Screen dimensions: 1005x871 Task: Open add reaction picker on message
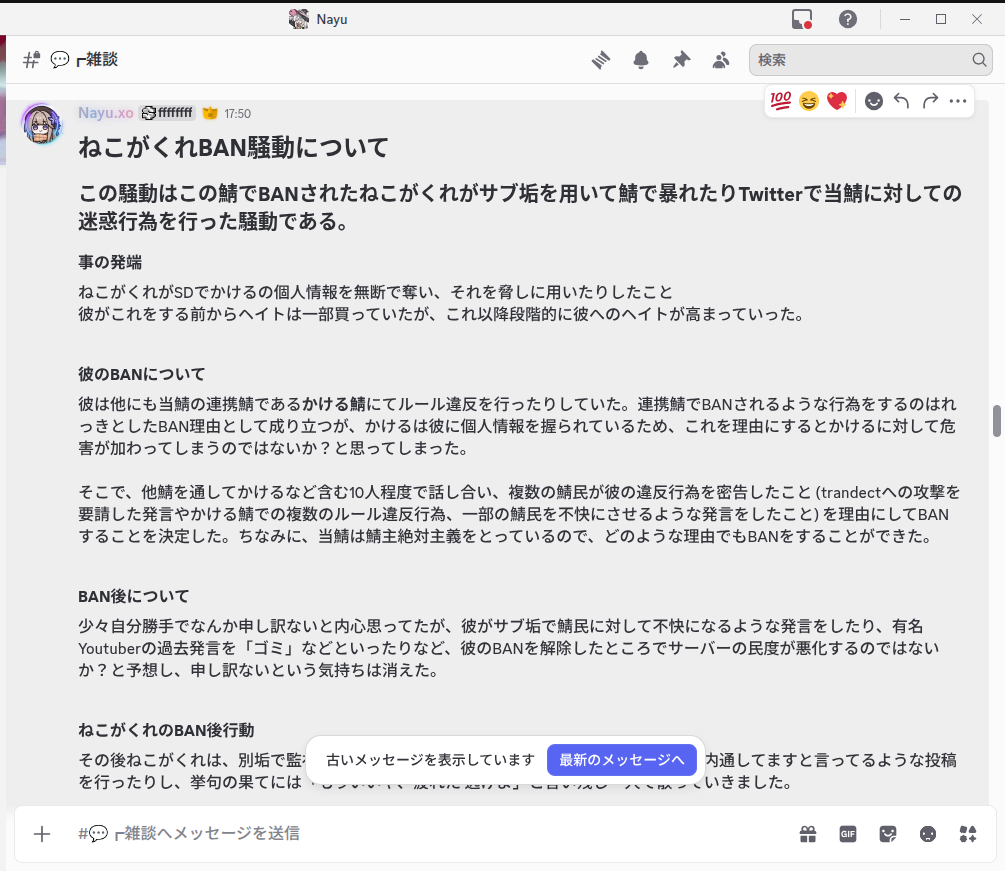pos(874,101)
